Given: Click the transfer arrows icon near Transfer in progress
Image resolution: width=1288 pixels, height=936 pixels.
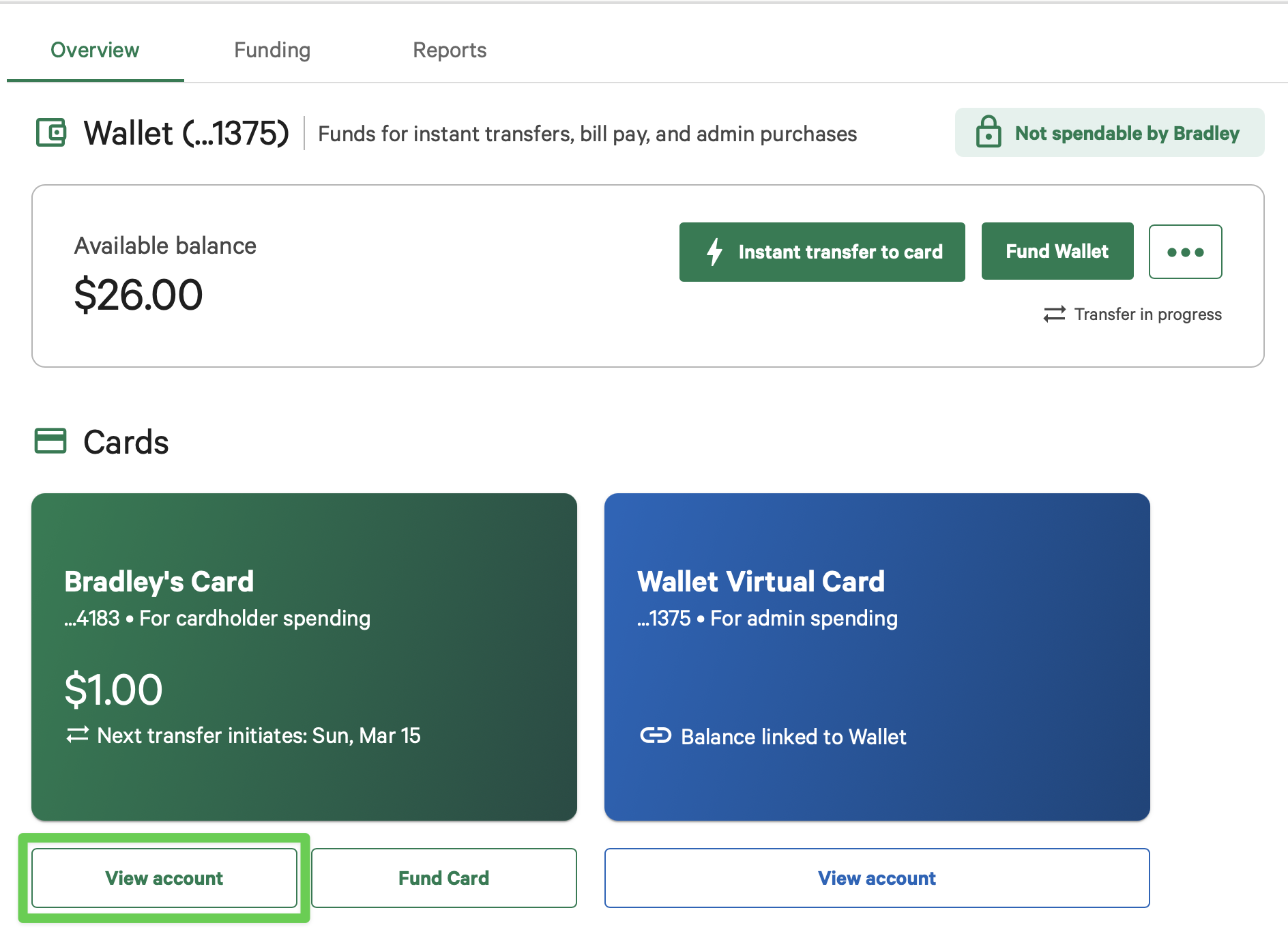Looking at the screenshot, I should pos(1054,314).
